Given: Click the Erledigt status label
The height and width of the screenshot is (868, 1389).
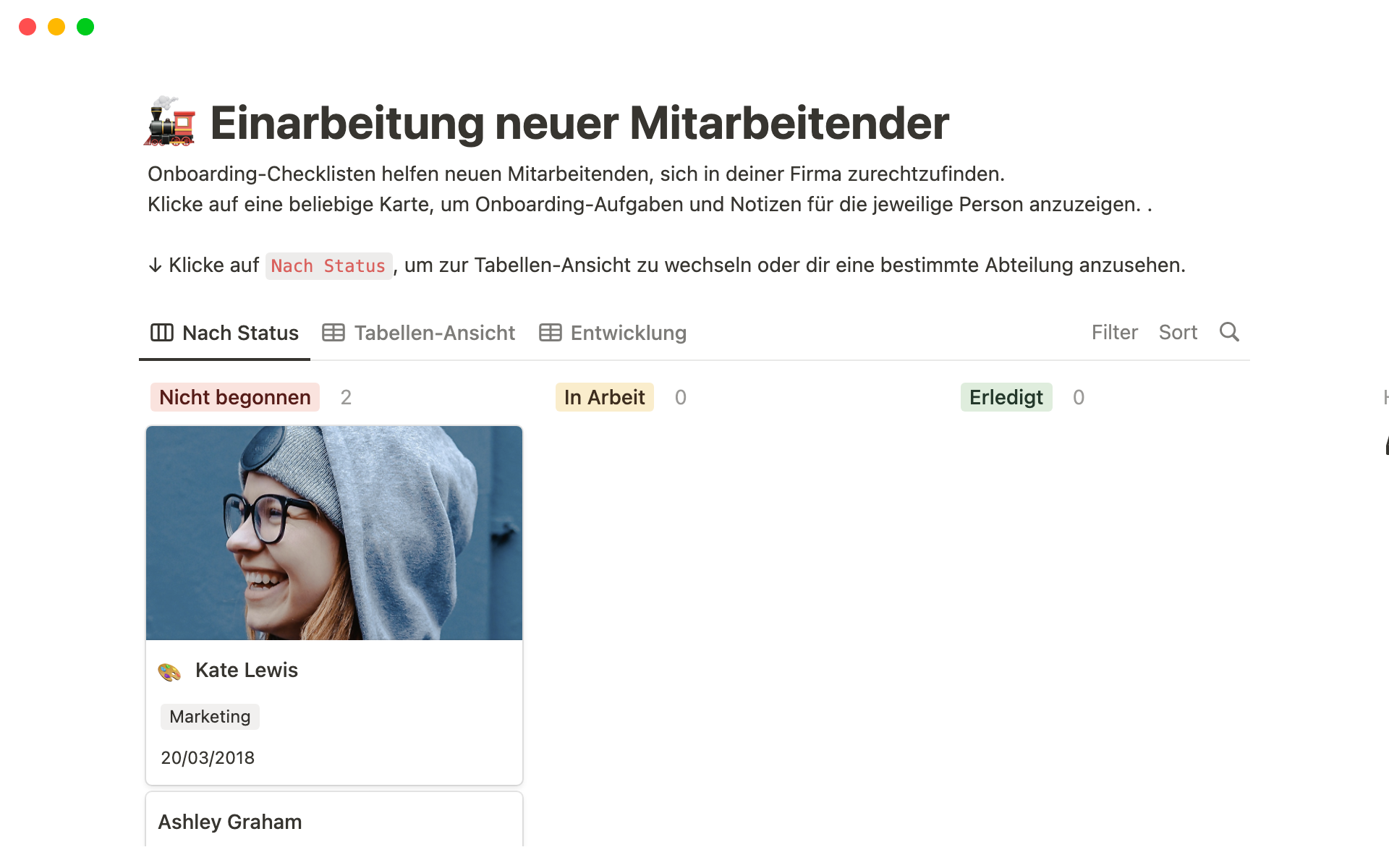Looking at the screenshot, I should [x=1006, y=397].
